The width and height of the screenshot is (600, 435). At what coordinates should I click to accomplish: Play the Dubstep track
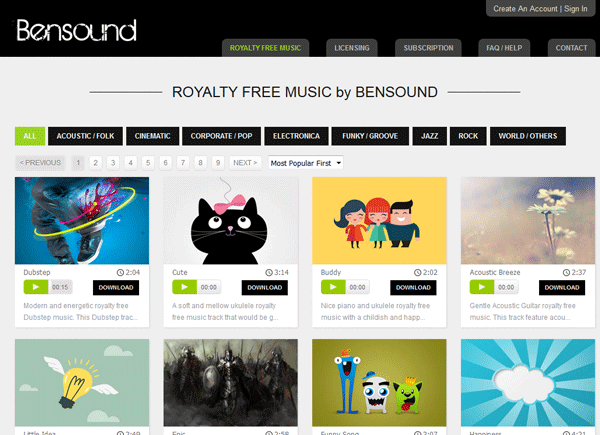(36, 287)
